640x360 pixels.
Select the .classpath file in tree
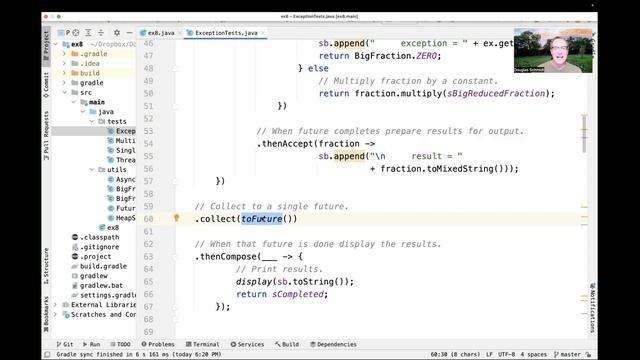[x=100, y=237]
